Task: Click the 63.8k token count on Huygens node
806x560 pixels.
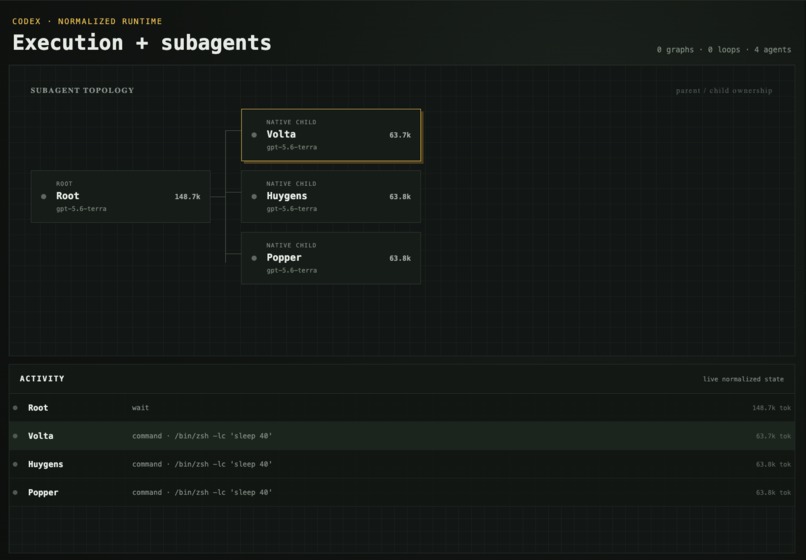Action: (400, 196)
